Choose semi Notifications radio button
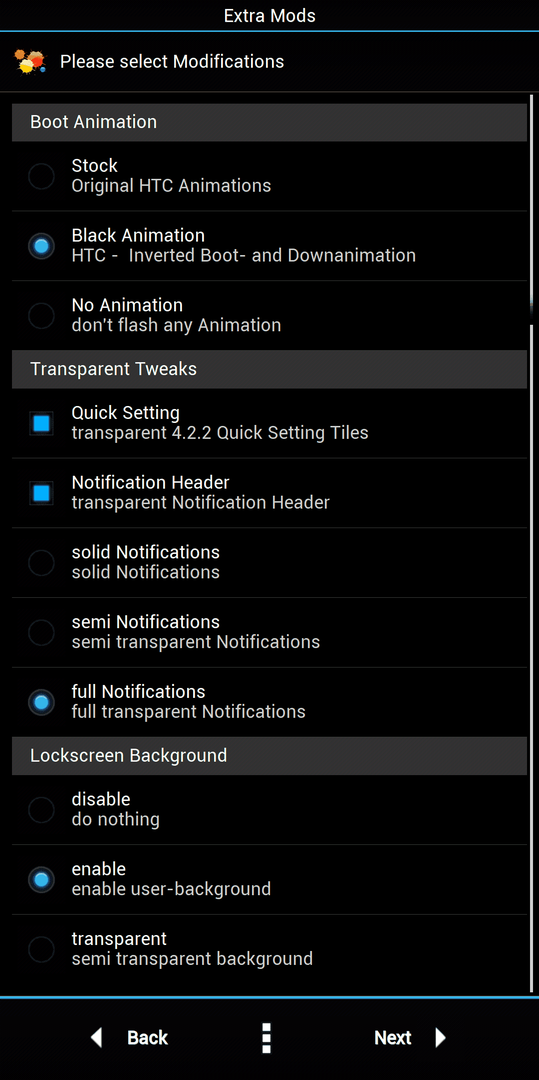The image size is (539, 1080). point(41,632)
